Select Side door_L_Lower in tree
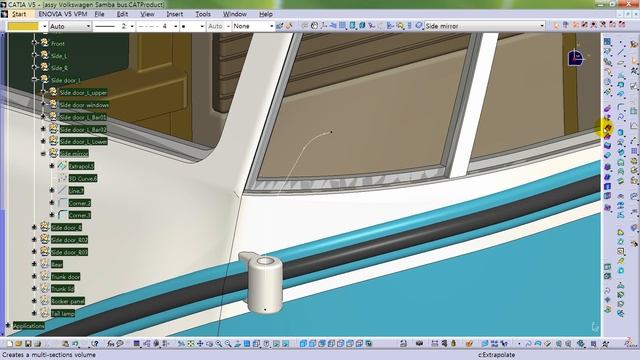Screen dimensions: 640x360 tap(83, 142)
